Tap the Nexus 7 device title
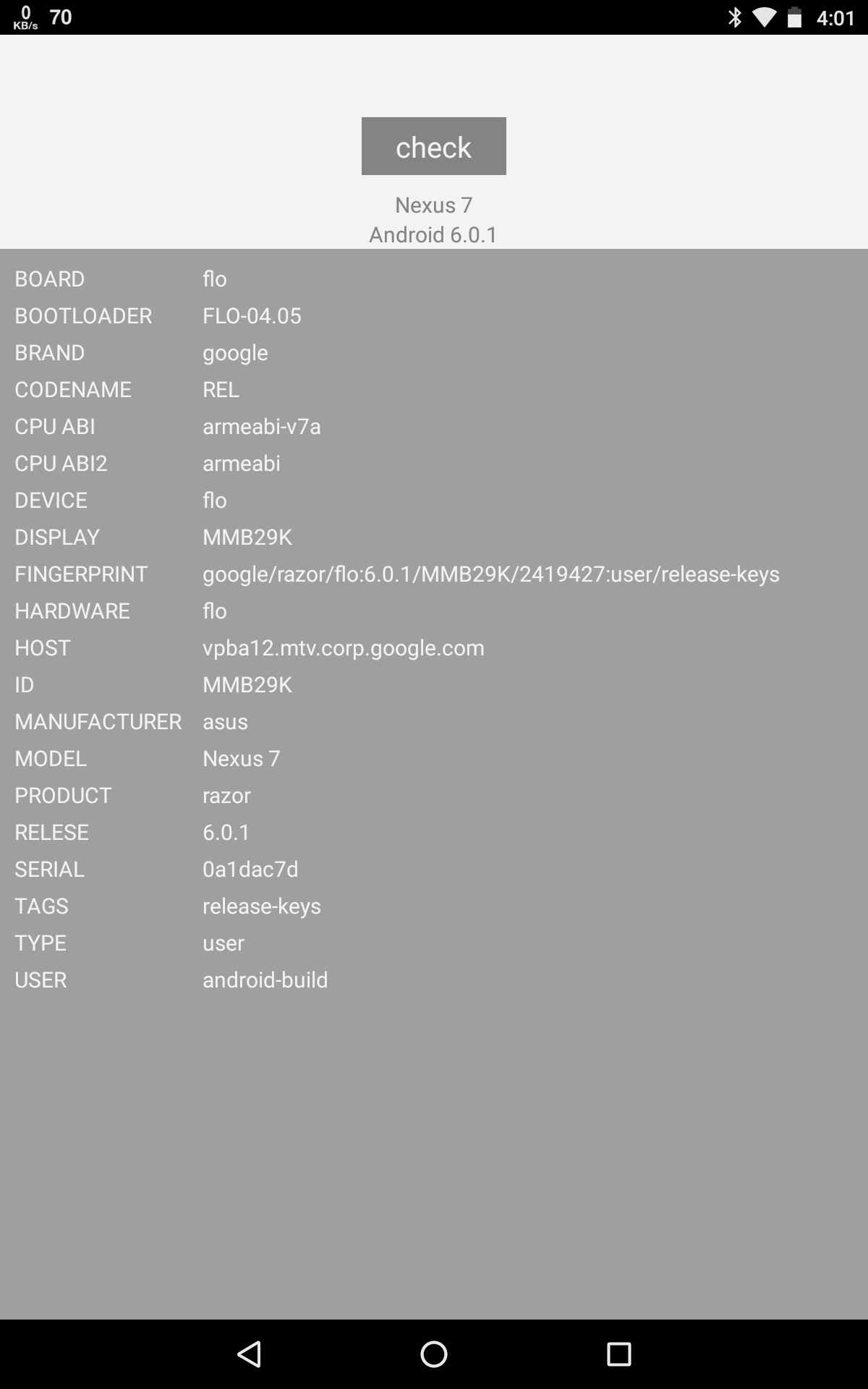The image size is (868, 1389). click(434, 205)
